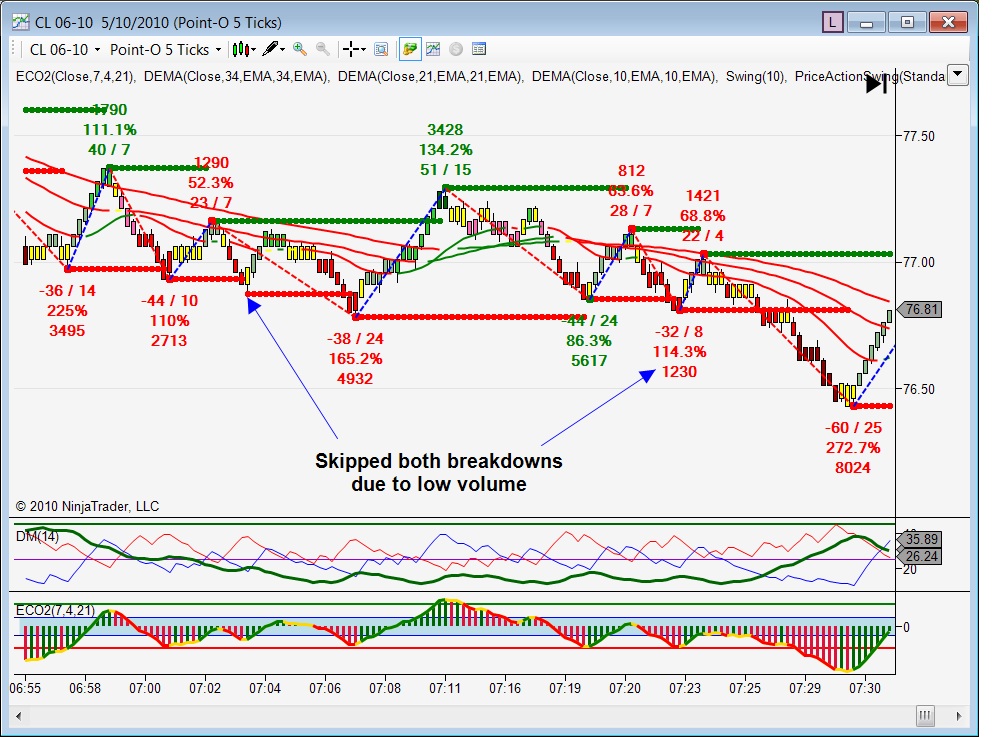Click the ECO2(7,4,21) panel label
1008x737 pixels.
(x=55, y=610)
